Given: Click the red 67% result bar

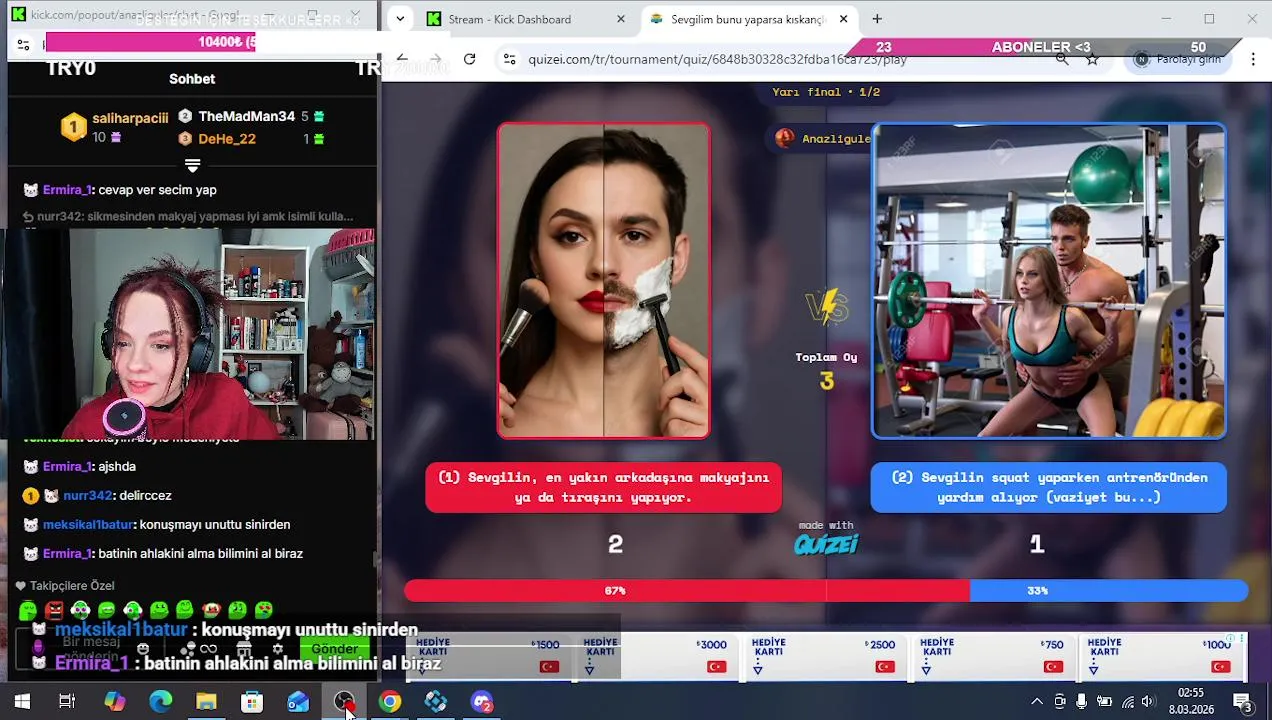Looking at the screenshot, I should point(687,591).
